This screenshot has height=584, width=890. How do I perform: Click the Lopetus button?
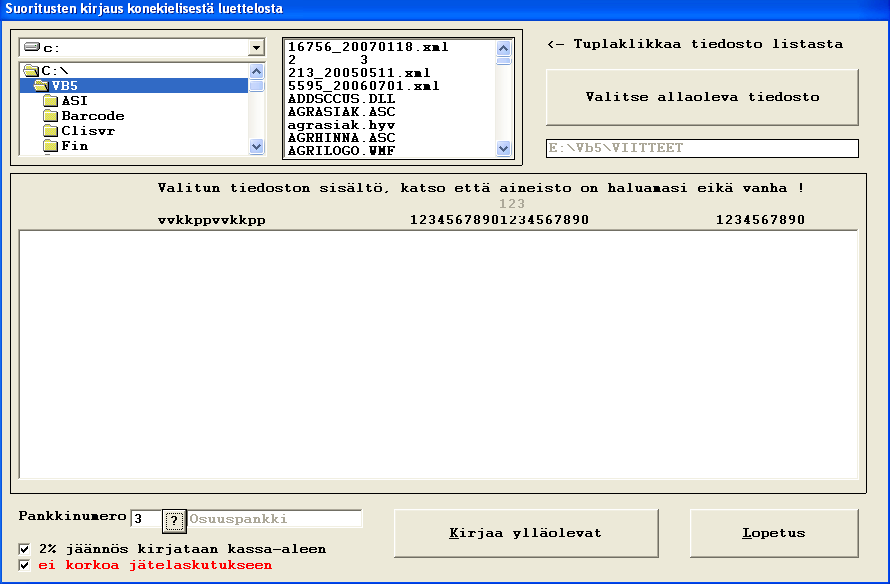(773, 533)
